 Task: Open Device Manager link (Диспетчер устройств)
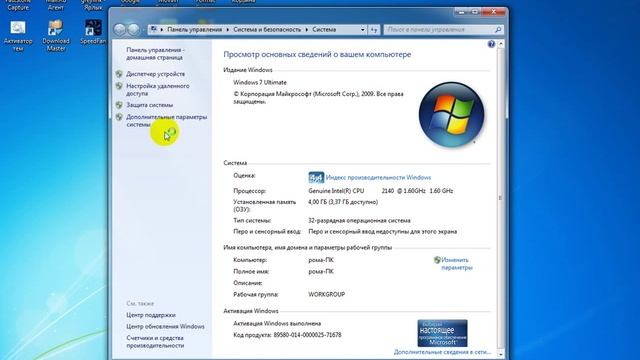tap(156, 74)
